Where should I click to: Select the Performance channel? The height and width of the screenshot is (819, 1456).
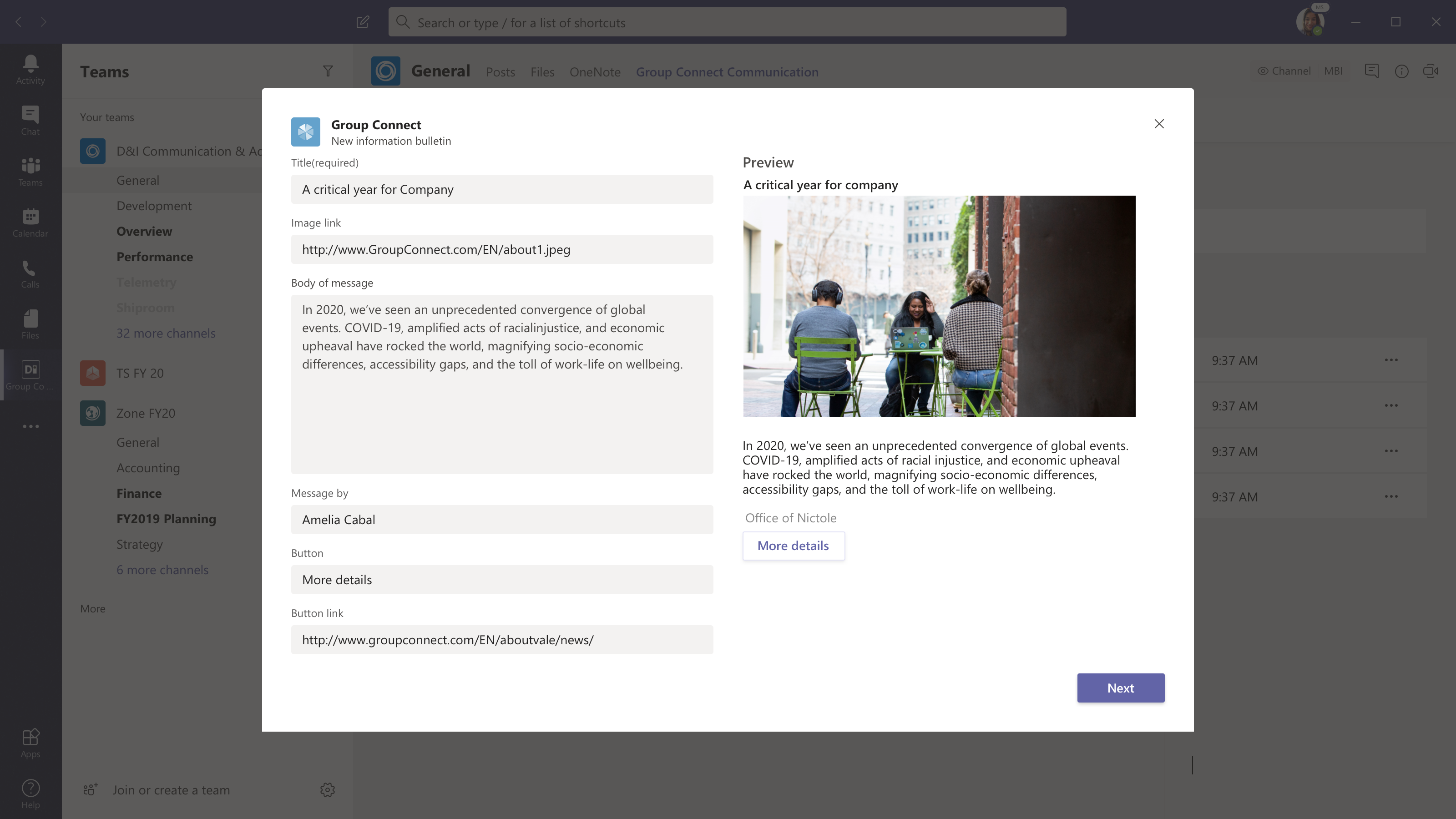(155, 257)
